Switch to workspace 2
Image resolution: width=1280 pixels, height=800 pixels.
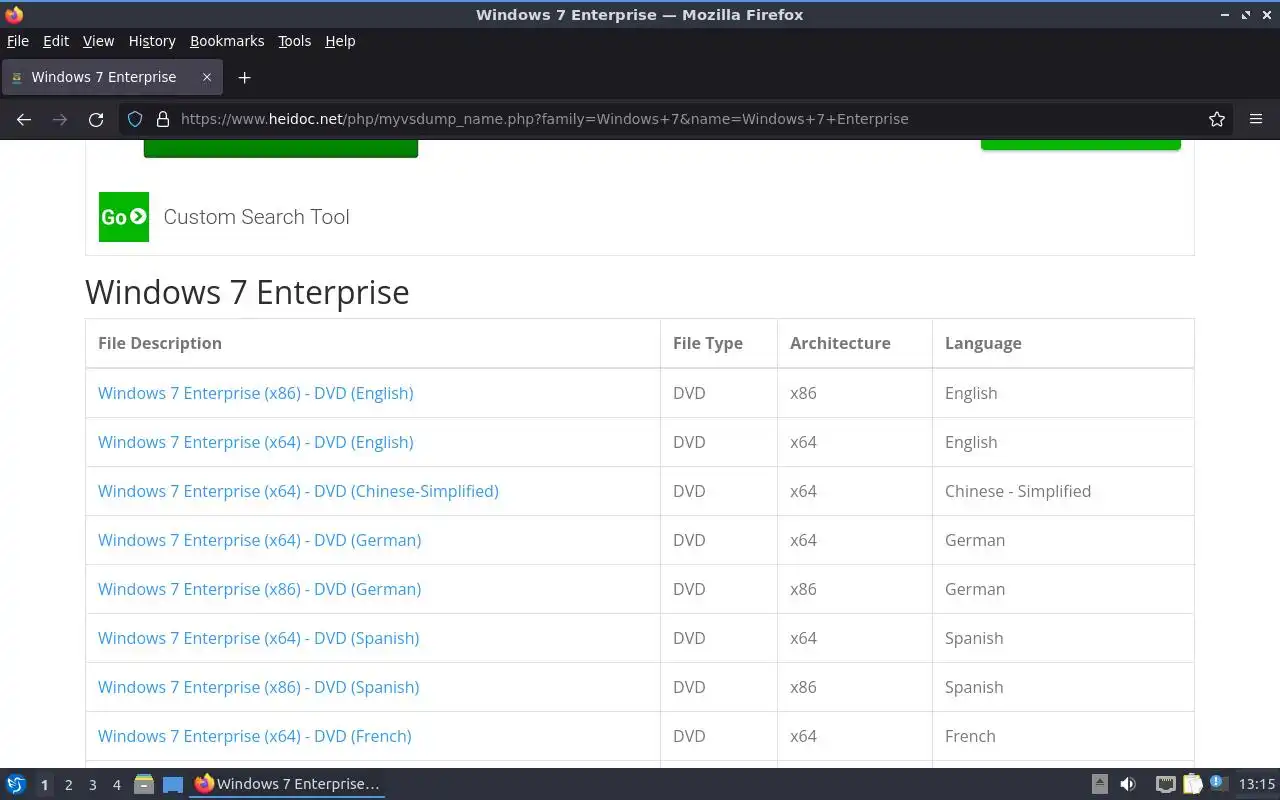tap(68, 785)
